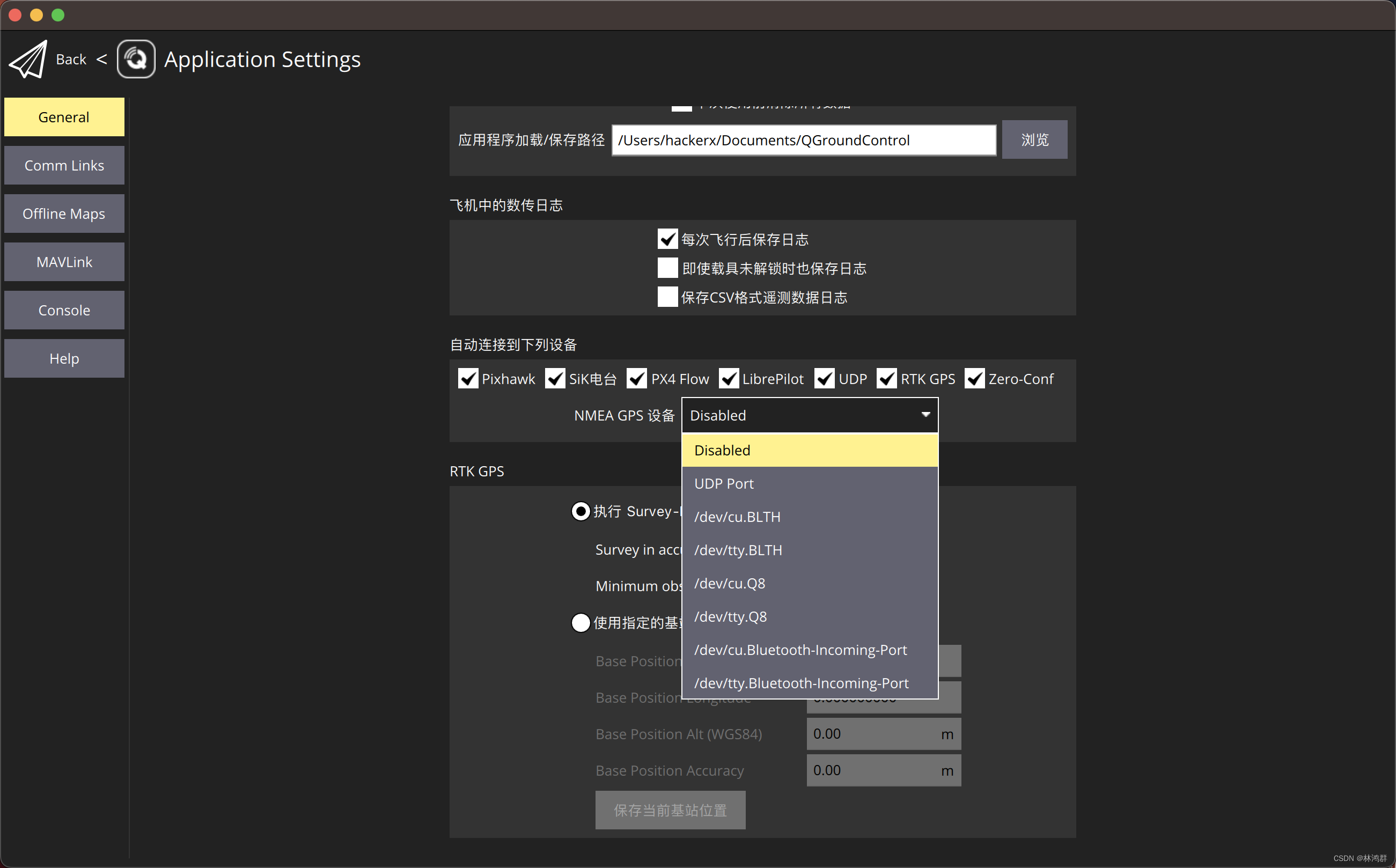Click the Back paper plane icon

click(x=27, y=58)
